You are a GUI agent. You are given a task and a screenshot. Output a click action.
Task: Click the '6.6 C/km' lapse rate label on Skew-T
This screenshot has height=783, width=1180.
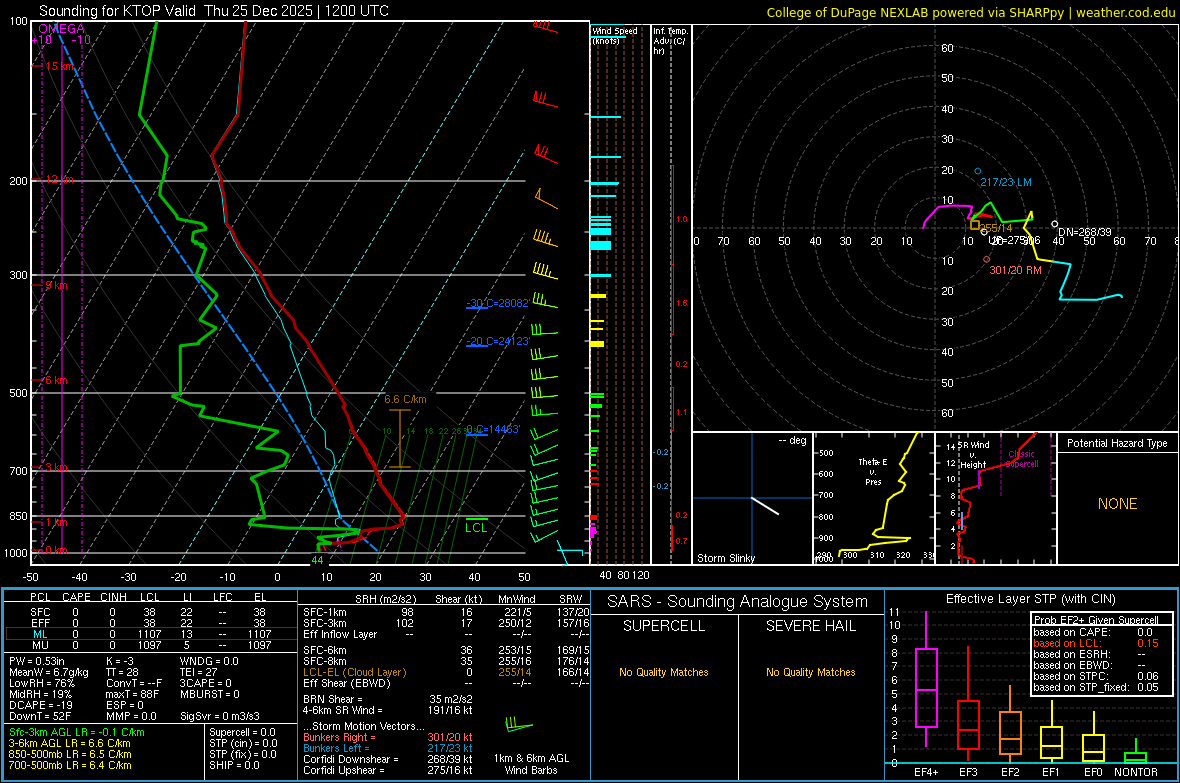[x=405, y=399]
